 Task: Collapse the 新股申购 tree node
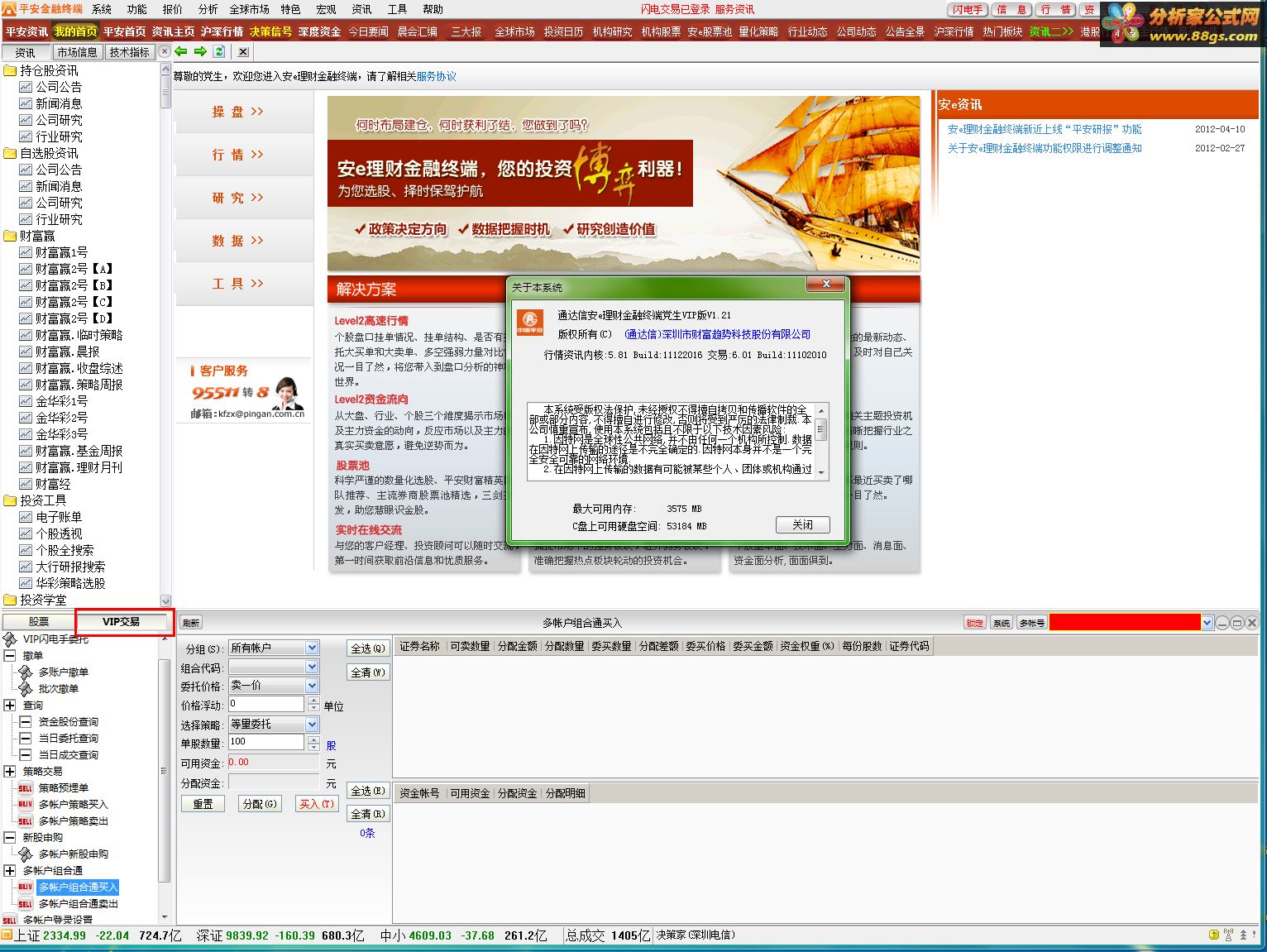10,838
